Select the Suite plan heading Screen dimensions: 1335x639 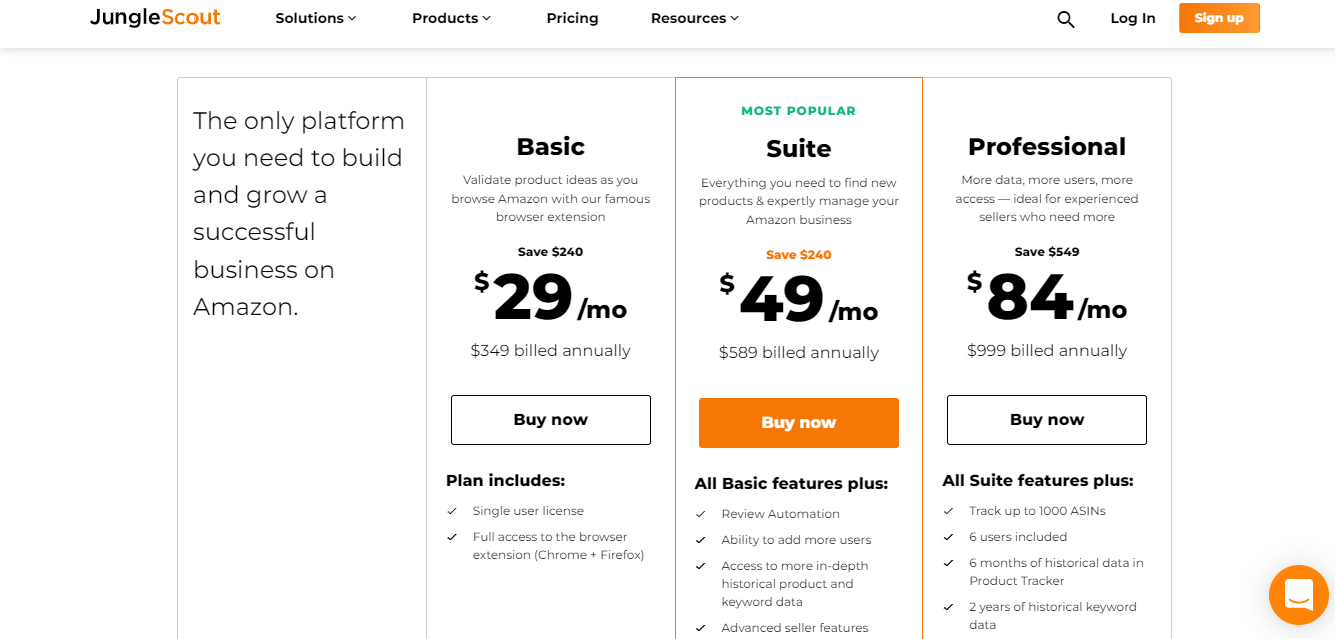coord(799,149)
